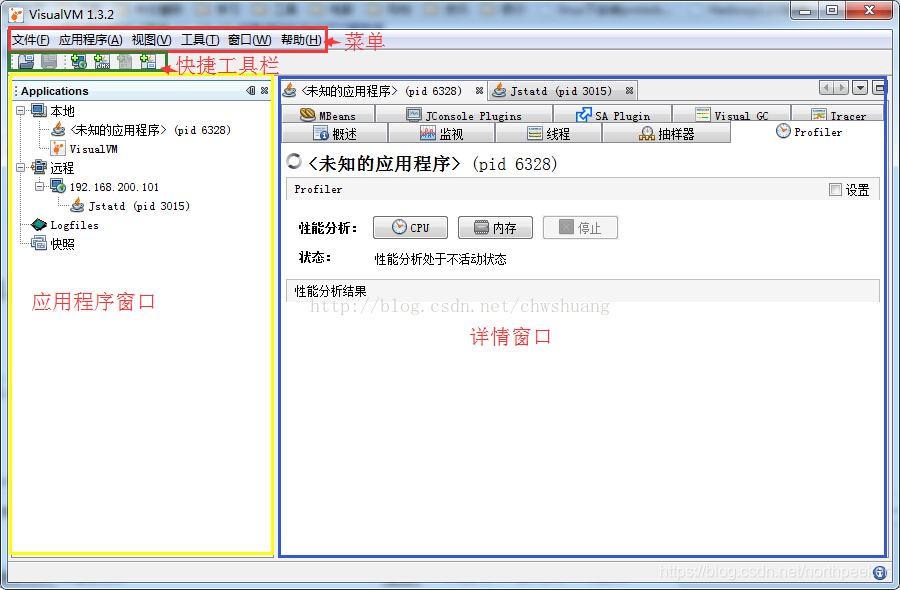Click the VisualVM app icon in tree
This screenshot has height=590, width=900.
pos(58,149)
